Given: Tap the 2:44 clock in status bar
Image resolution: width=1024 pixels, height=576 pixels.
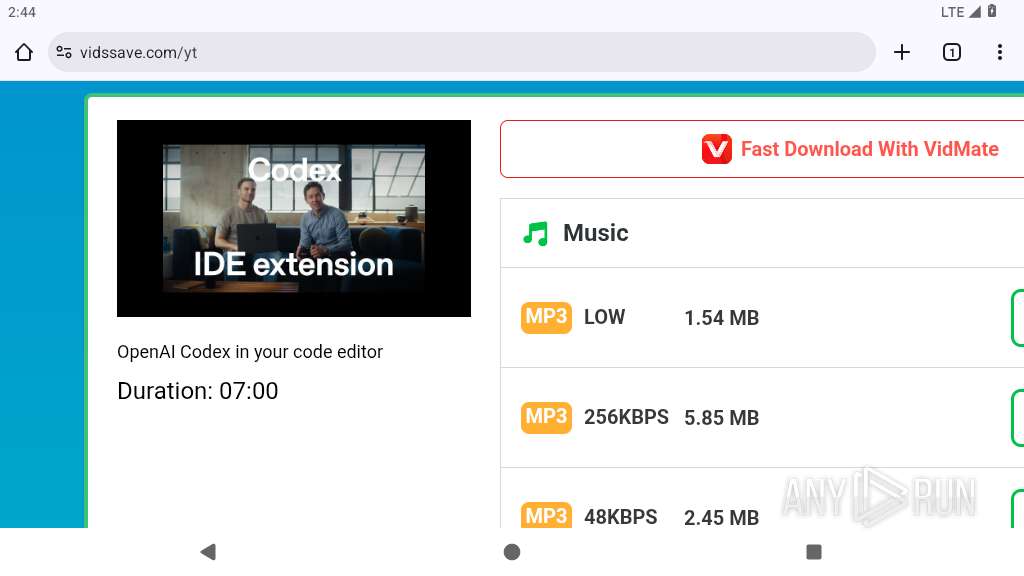Looking at the screenshot, I should click(x=22, y=12).
